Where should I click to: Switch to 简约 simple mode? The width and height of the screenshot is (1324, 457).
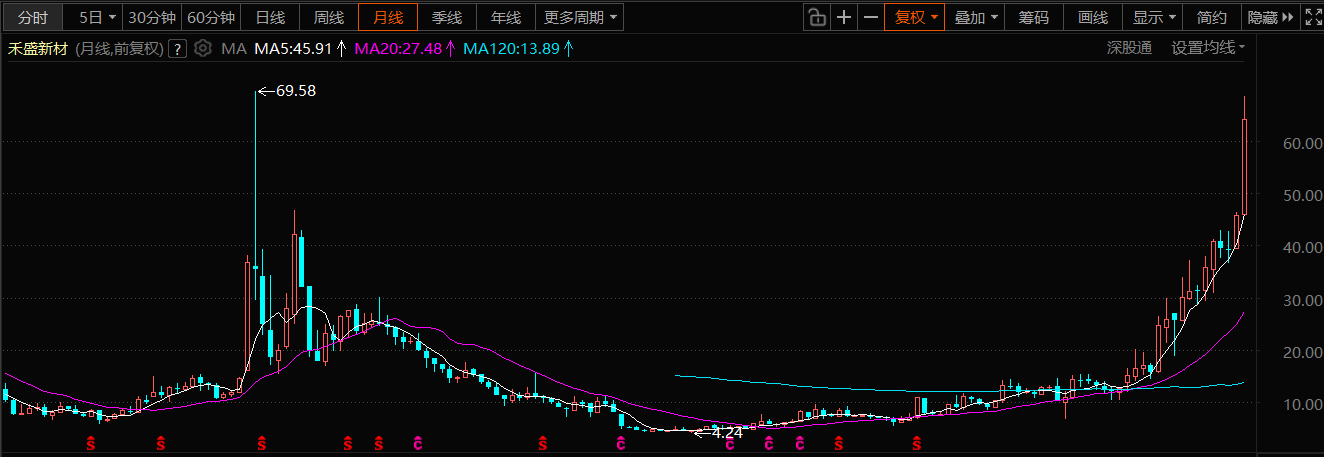click(1212, 17)
